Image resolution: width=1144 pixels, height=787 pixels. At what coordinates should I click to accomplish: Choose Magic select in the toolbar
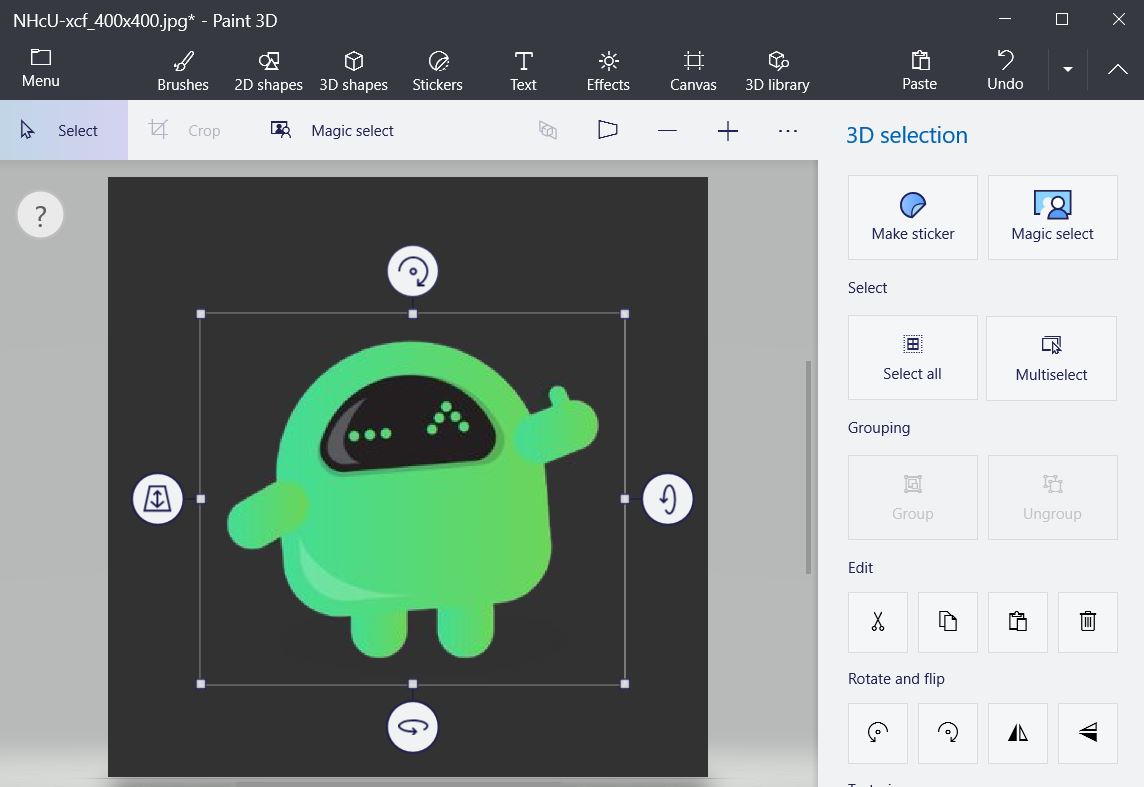[x=332, y=131]
